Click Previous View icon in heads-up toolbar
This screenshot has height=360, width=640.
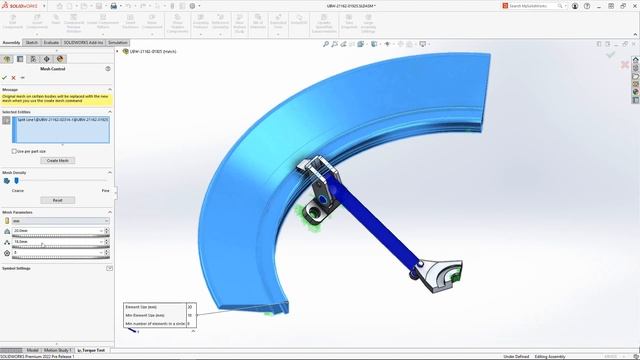[344, 44]
